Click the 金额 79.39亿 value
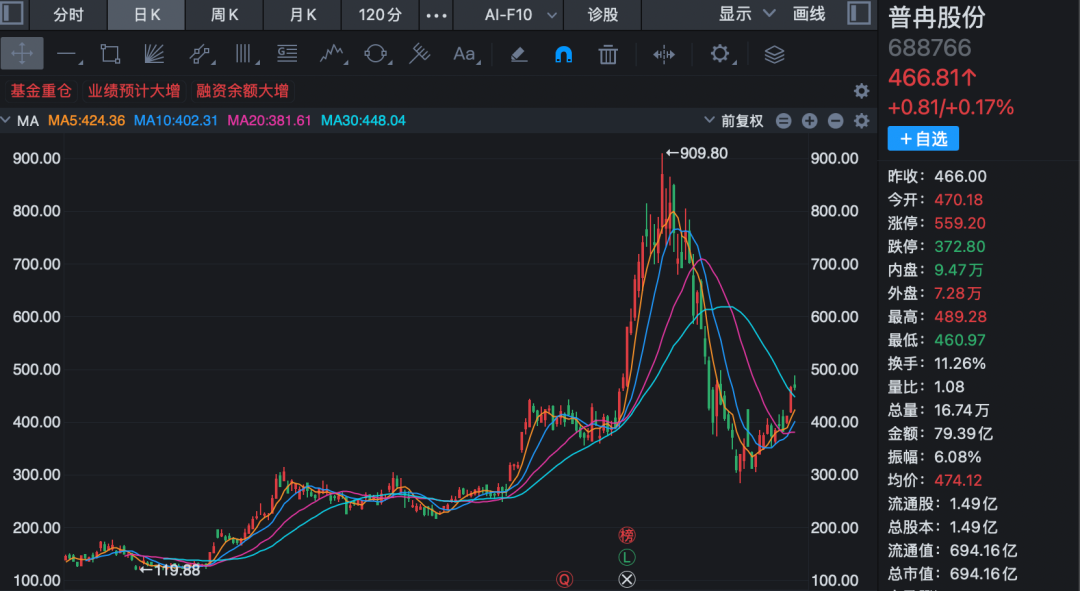 pos(964,434)
